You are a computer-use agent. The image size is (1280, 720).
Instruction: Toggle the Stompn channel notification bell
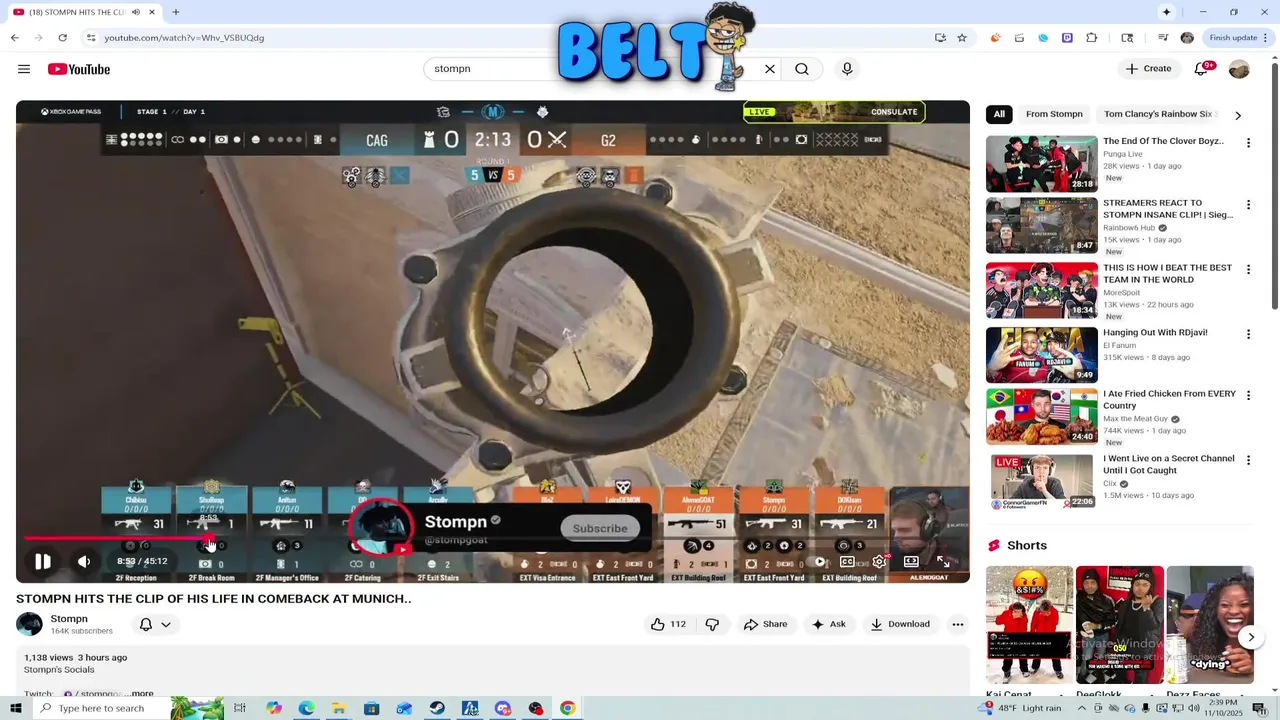coord(146,624)
